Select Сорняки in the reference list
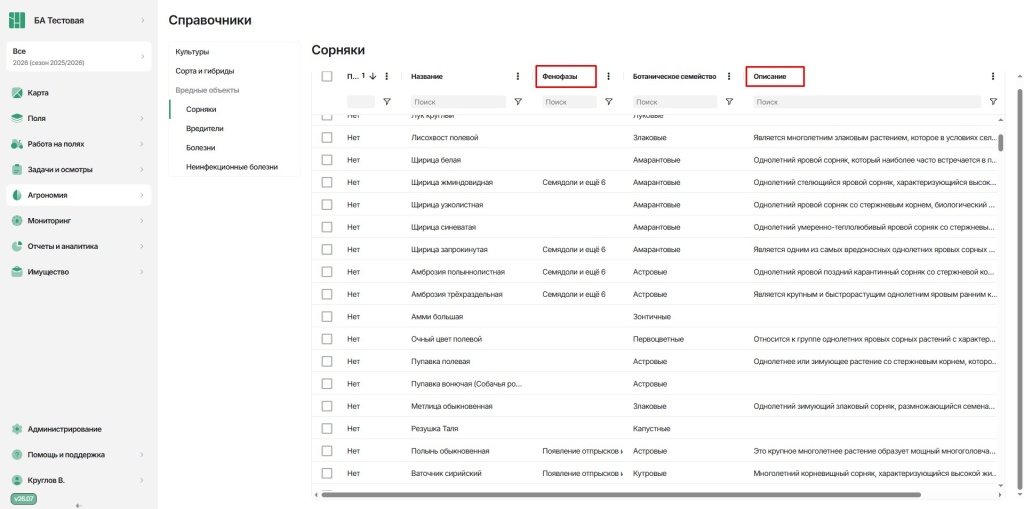Screen dimensions: 1024x509 pos(201,109)
